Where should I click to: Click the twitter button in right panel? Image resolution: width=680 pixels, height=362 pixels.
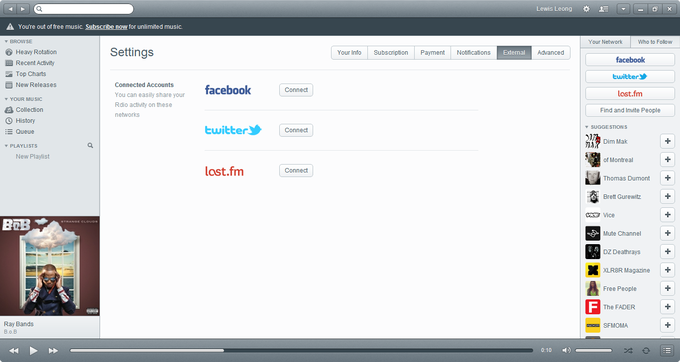point(630,77)
